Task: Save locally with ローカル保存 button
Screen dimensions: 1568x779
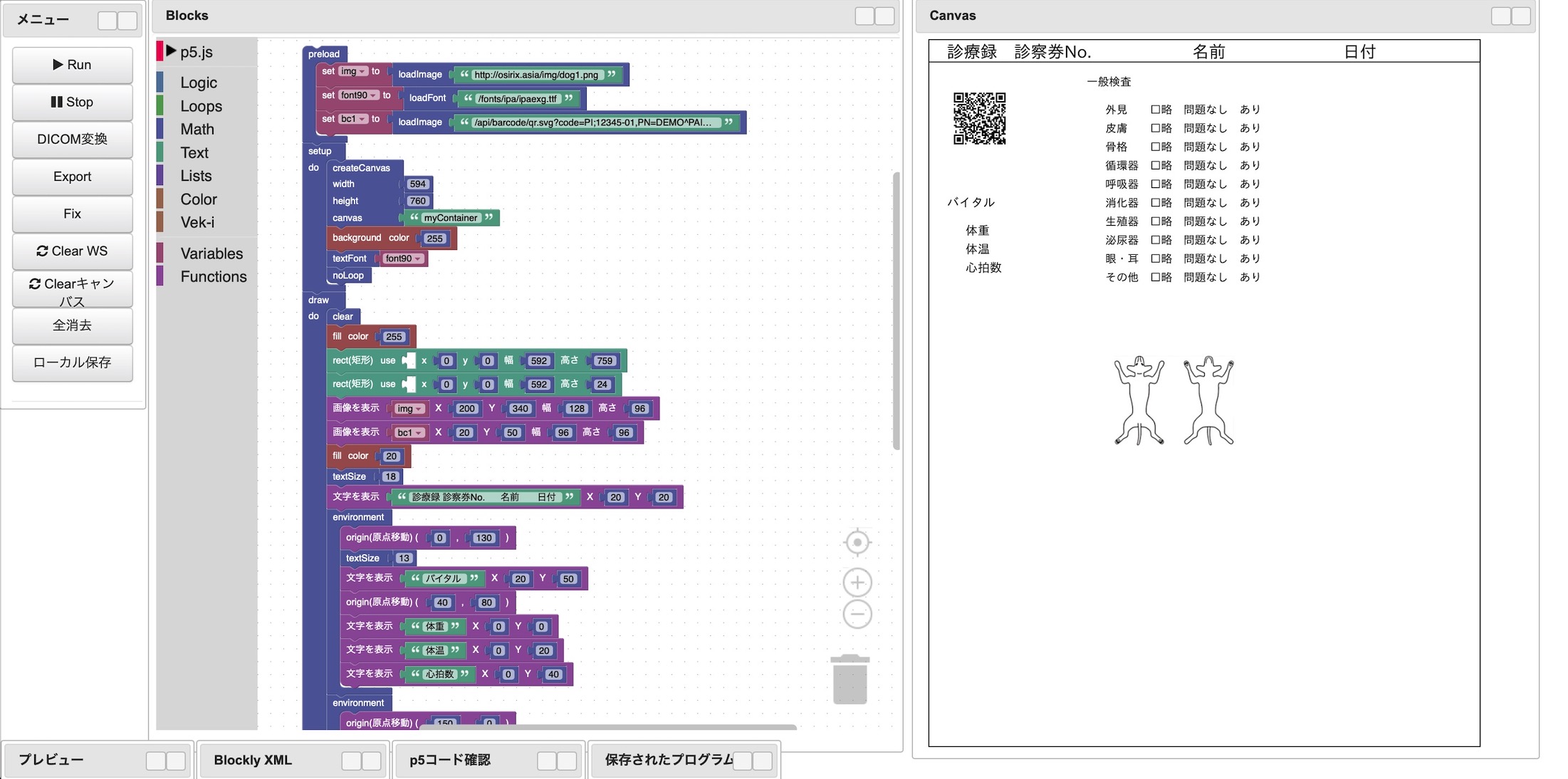Action: (73, 362)
